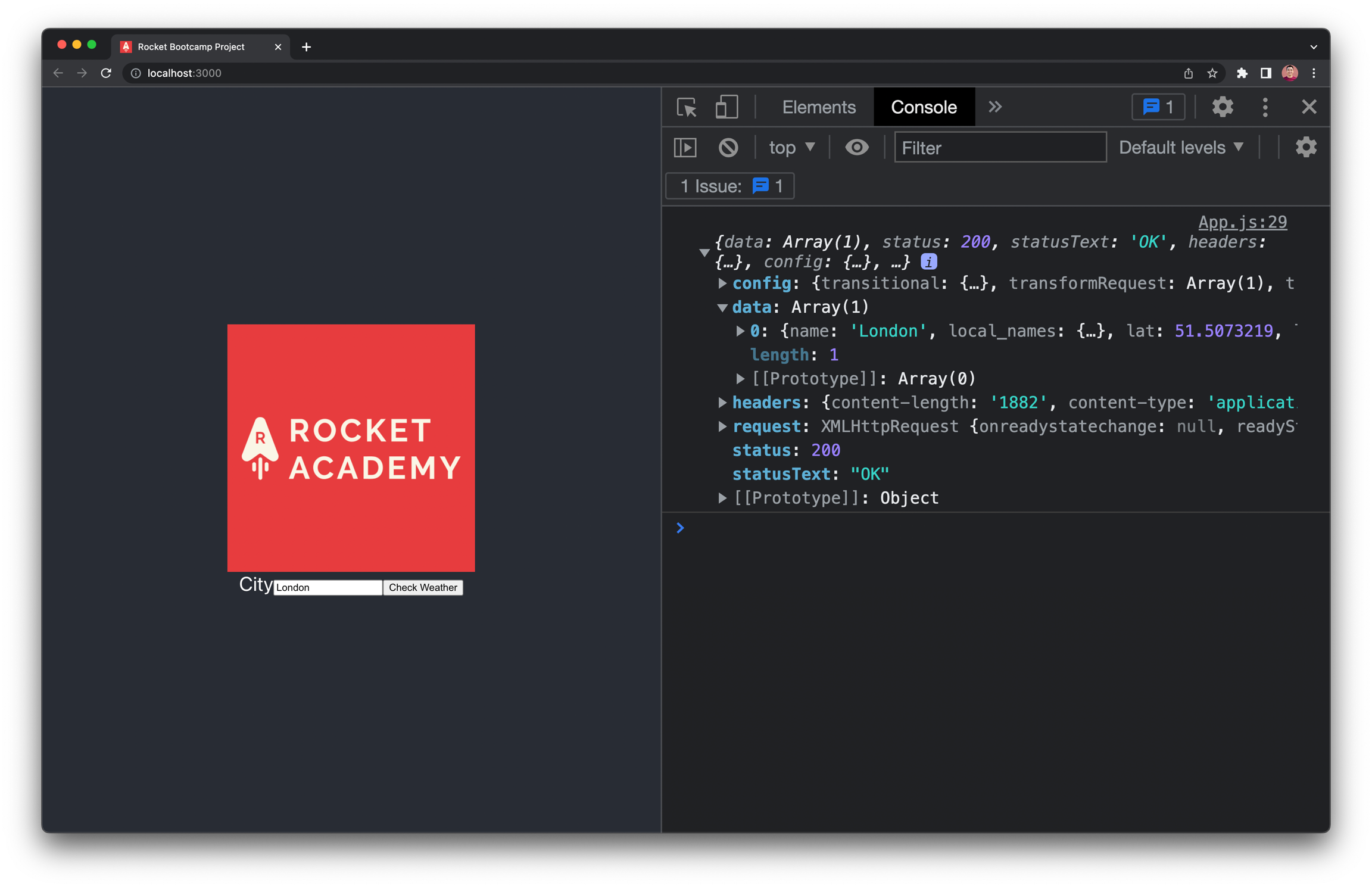1372x888 pixels.
Task: Open the extensions puzzle icon
Action: 1242,73
